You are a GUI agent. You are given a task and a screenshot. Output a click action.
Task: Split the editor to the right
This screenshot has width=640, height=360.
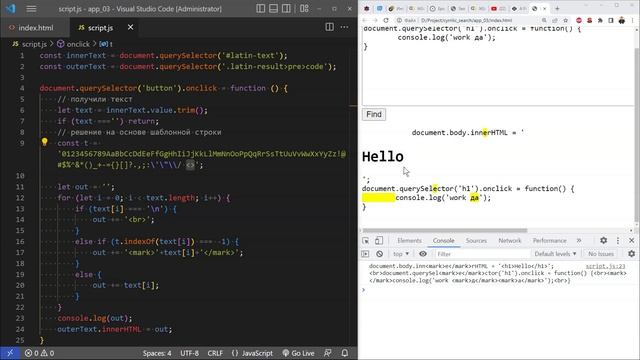coord(329,27)
